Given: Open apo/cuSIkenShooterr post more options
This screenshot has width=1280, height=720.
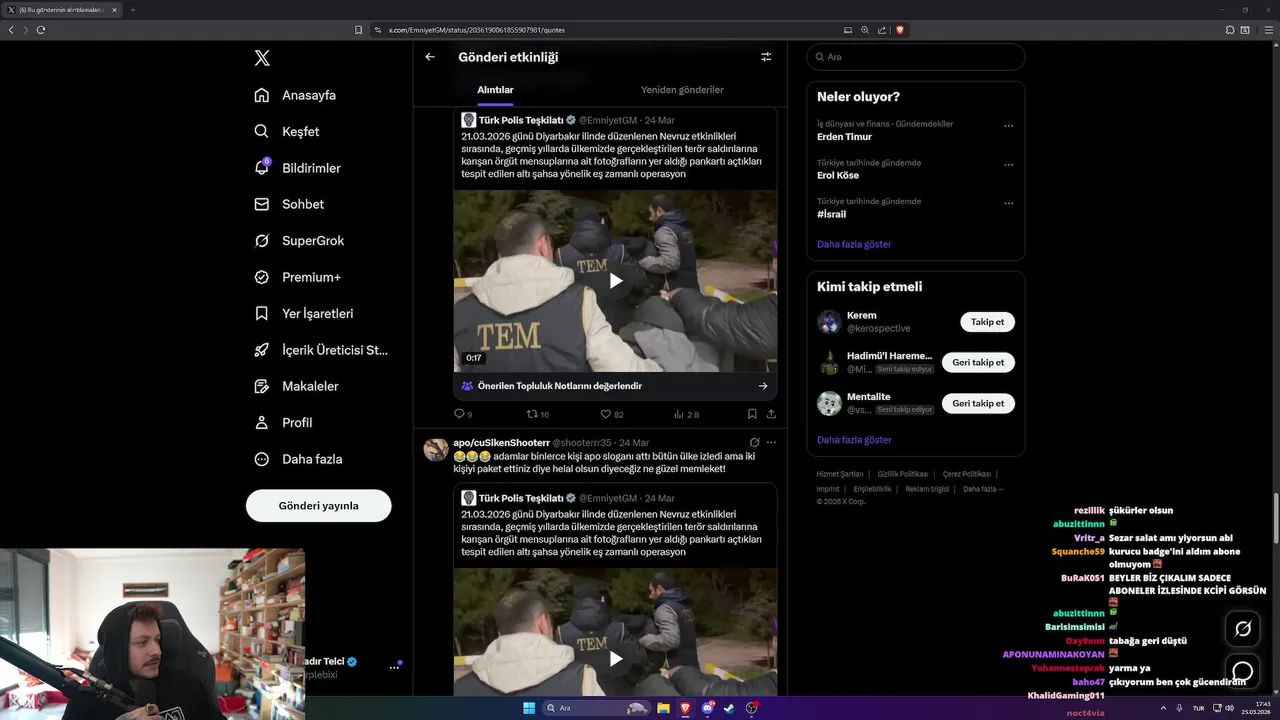Looking at the screenshot, I should pos(771,442).
